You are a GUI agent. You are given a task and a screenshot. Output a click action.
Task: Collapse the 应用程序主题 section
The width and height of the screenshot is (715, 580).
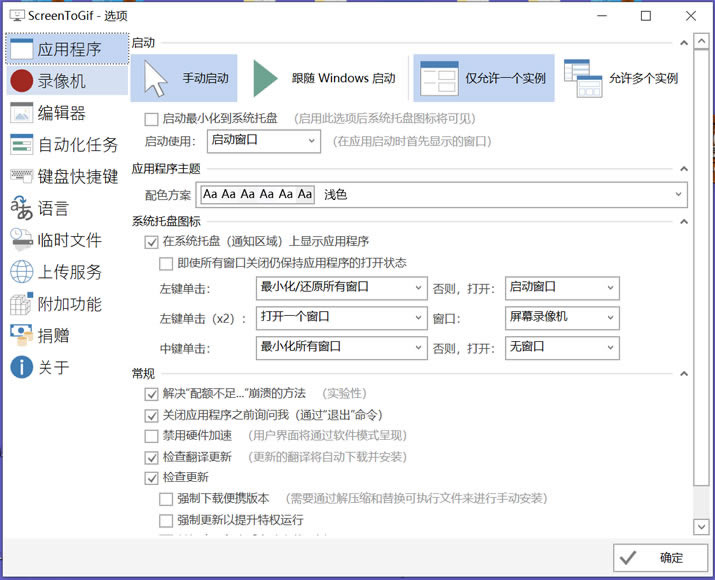(x=684, y=169)
